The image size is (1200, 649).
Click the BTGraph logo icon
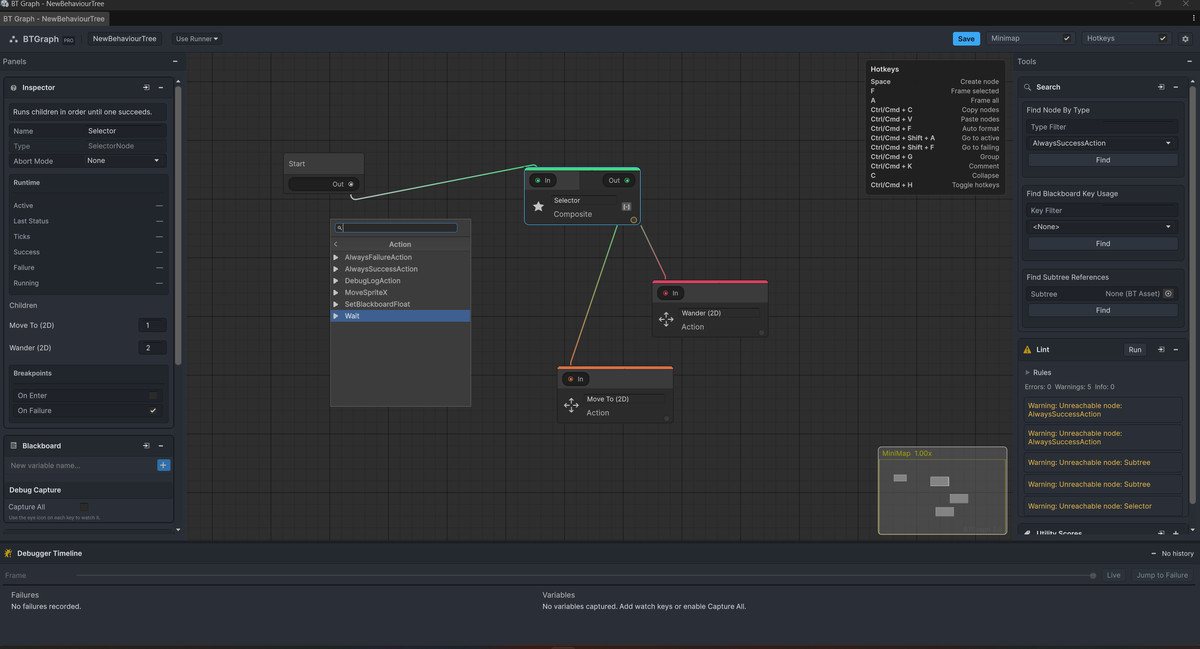pyautogui.click(x=14, y=39)
